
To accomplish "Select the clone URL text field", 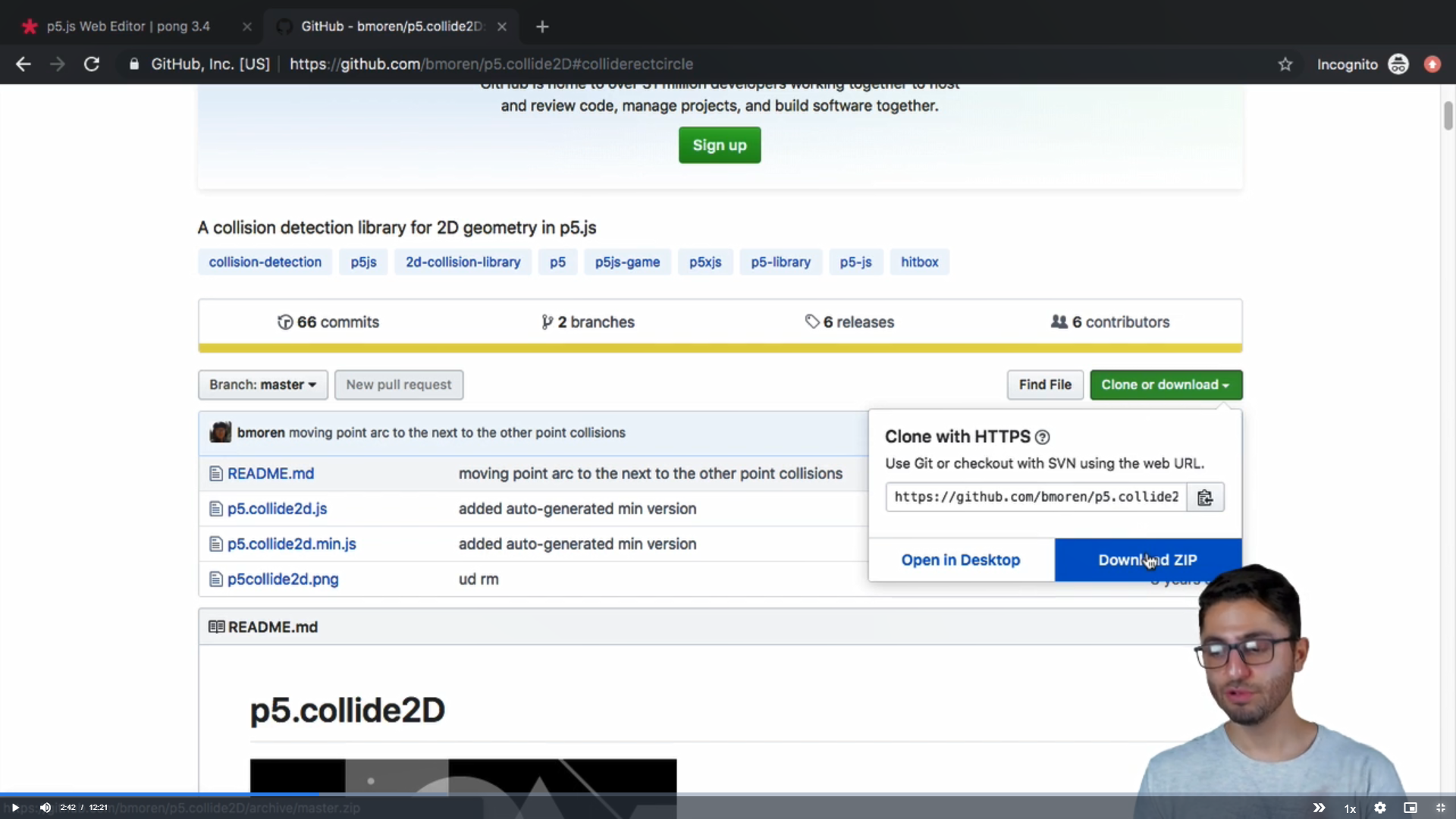I will pyautogui.click(x=1036, y=497).
